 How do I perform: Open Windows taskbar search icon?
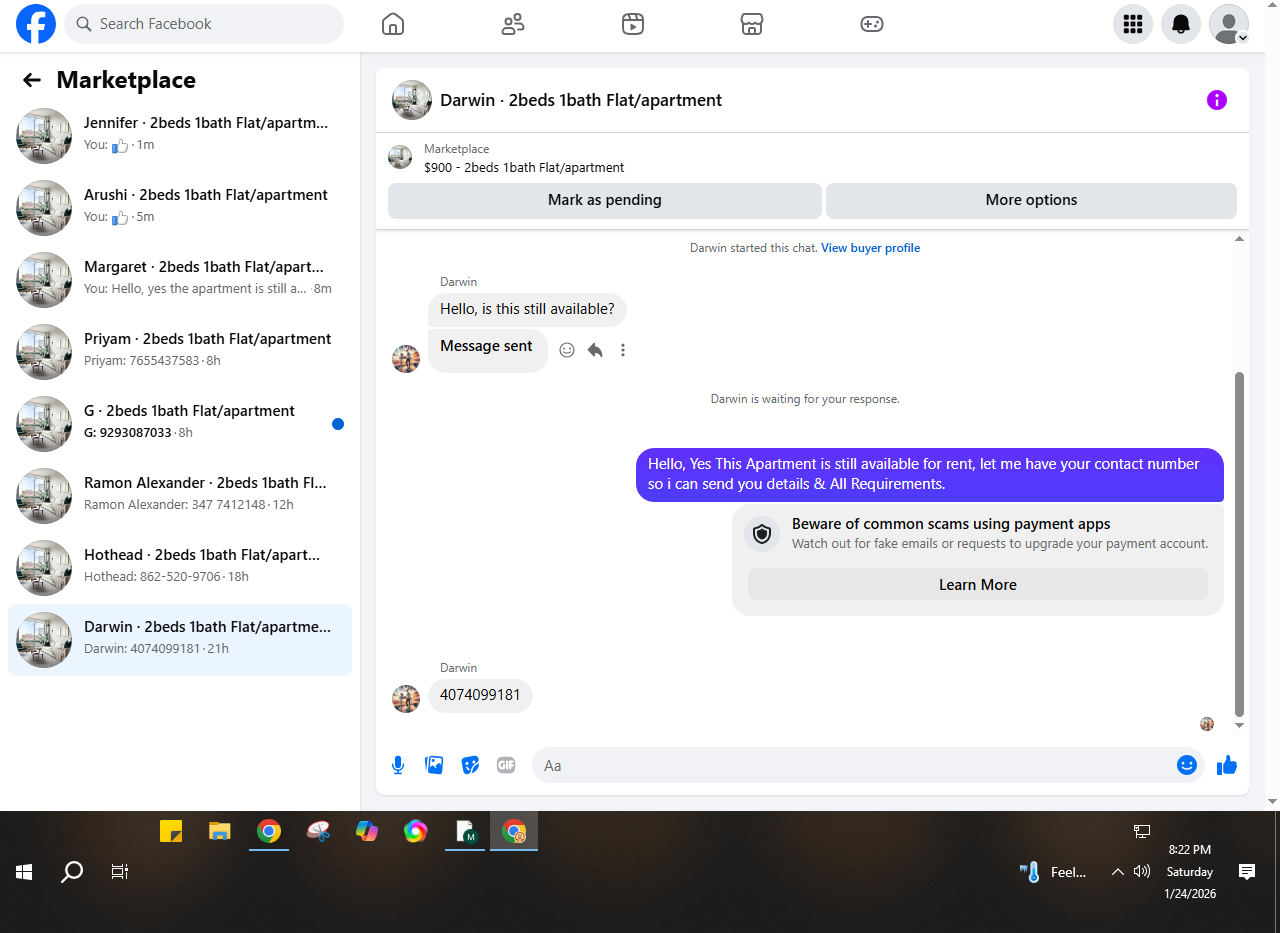pyautogui.click(x=72, y=872)
